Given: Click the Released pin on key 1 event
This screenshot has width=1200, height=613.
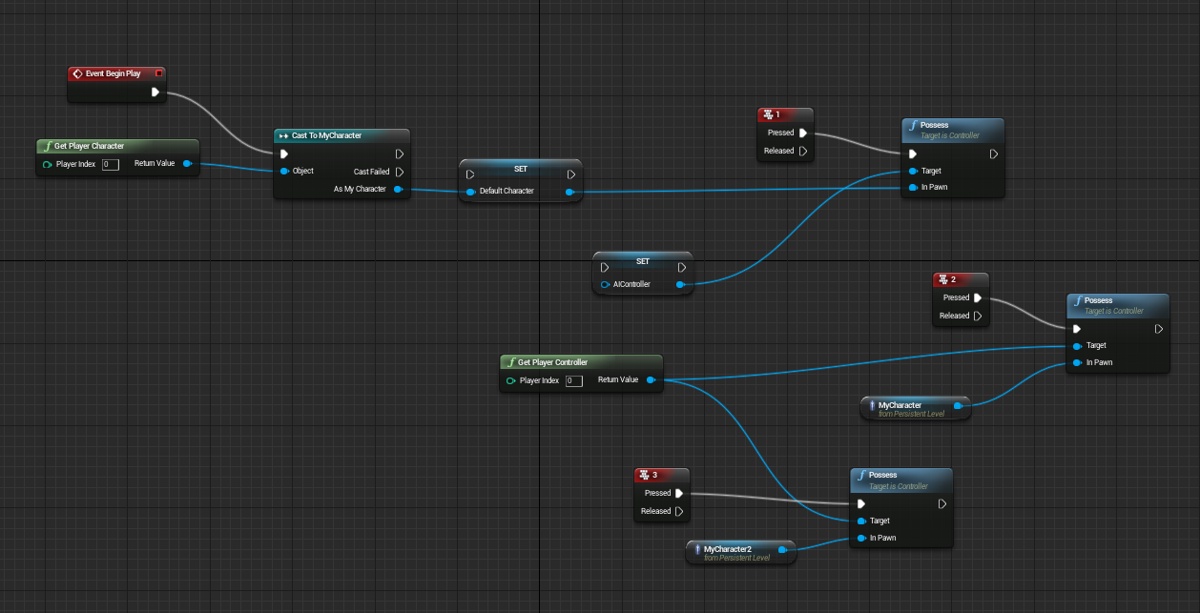Looking at the screenshot, I should 803,151.
